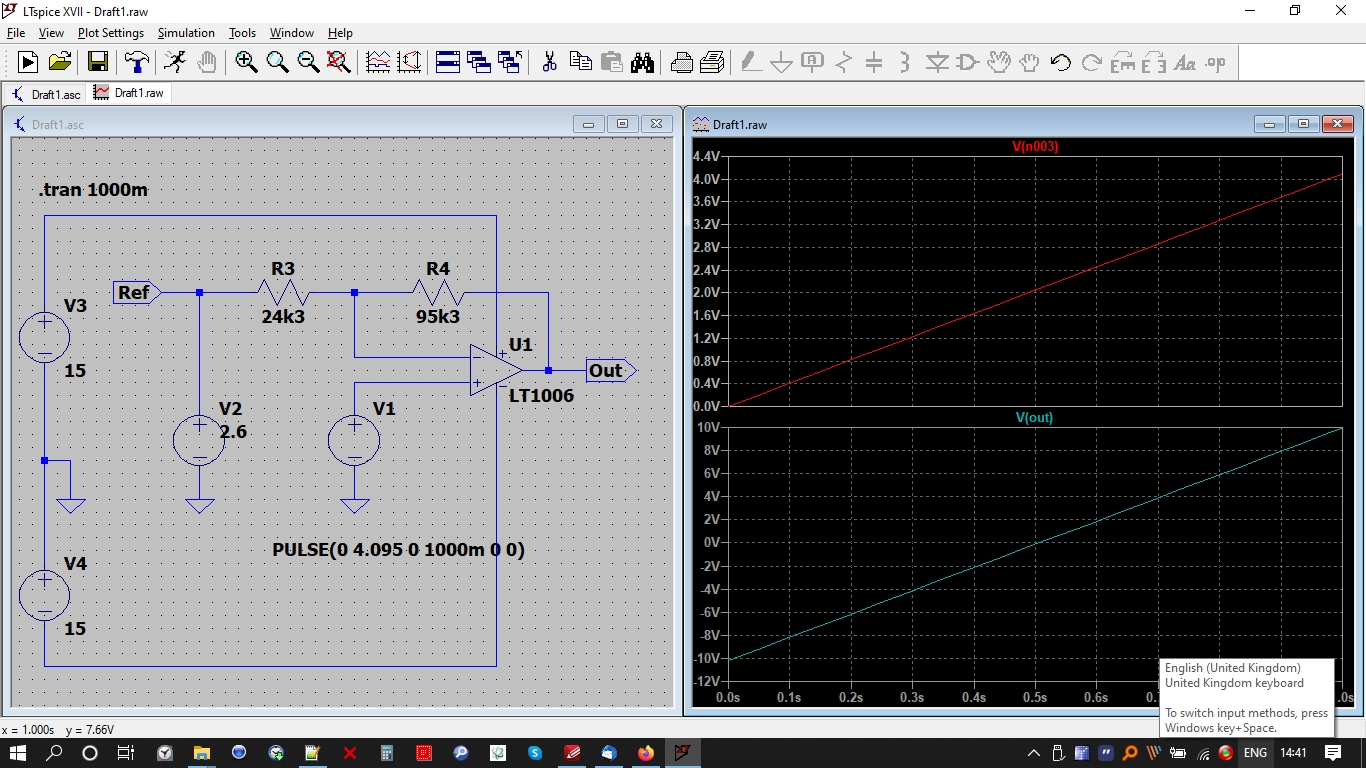Switch to the Draft1.asc tab
Image resolution: width=1366 pixels, height=768 pixels.
(46, 94)
